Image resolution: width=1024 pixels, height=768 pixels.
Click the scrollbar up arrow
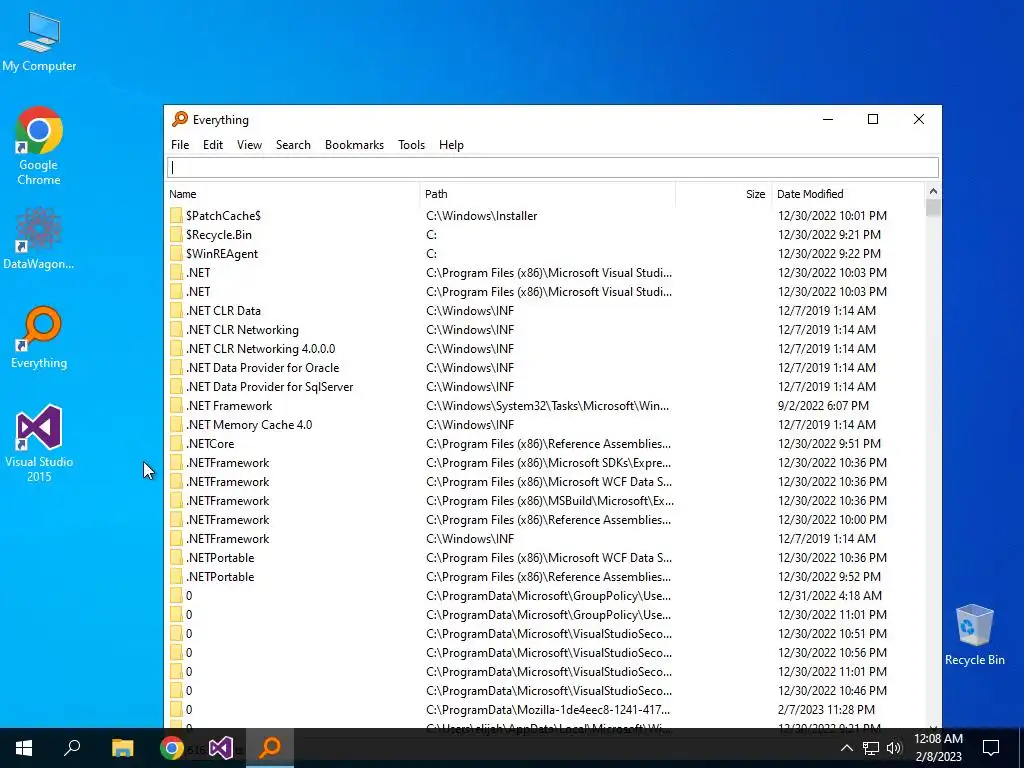[x=933, y=192]
